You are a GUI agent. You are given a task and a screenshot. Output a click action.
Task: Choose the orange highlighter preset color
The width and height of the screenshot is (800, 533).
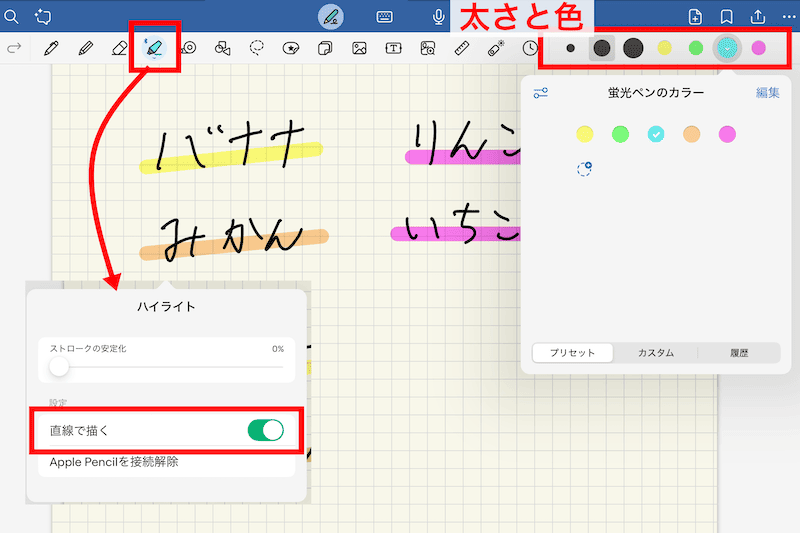(691, 134)
